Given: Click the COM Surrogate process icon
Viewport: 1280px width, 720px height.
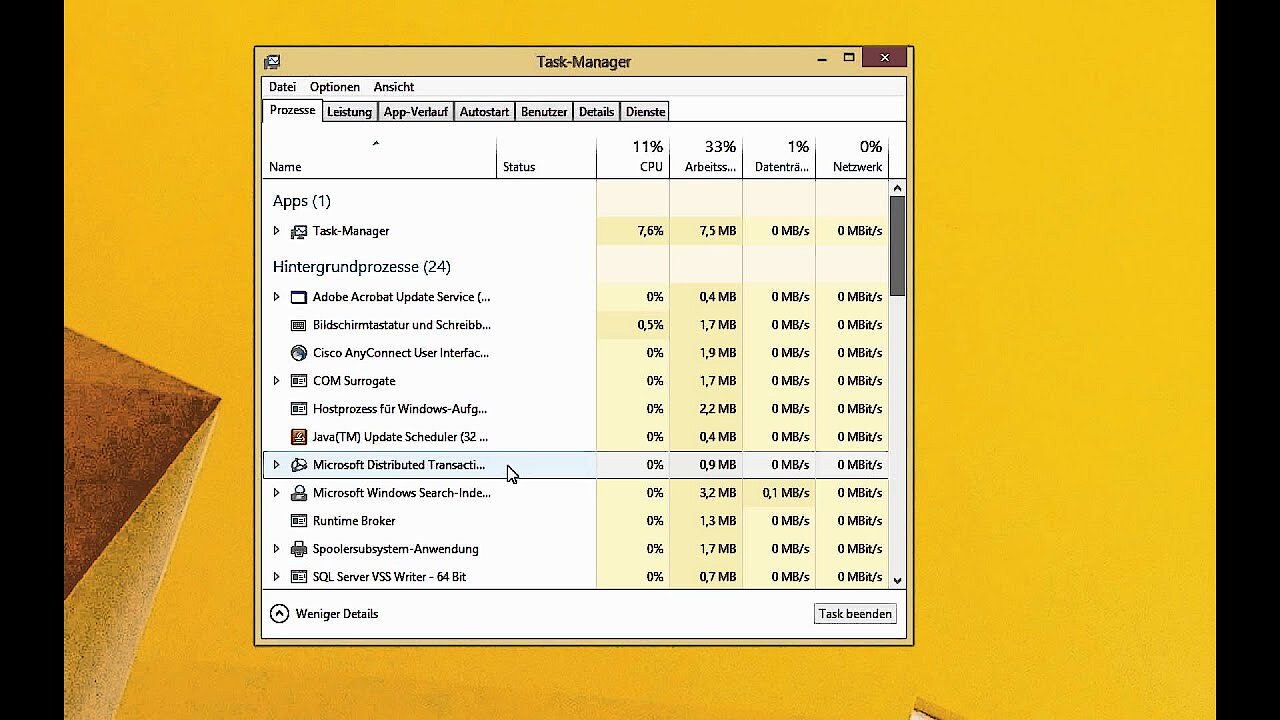Looking at the screenshot, I should coord(298,381).
